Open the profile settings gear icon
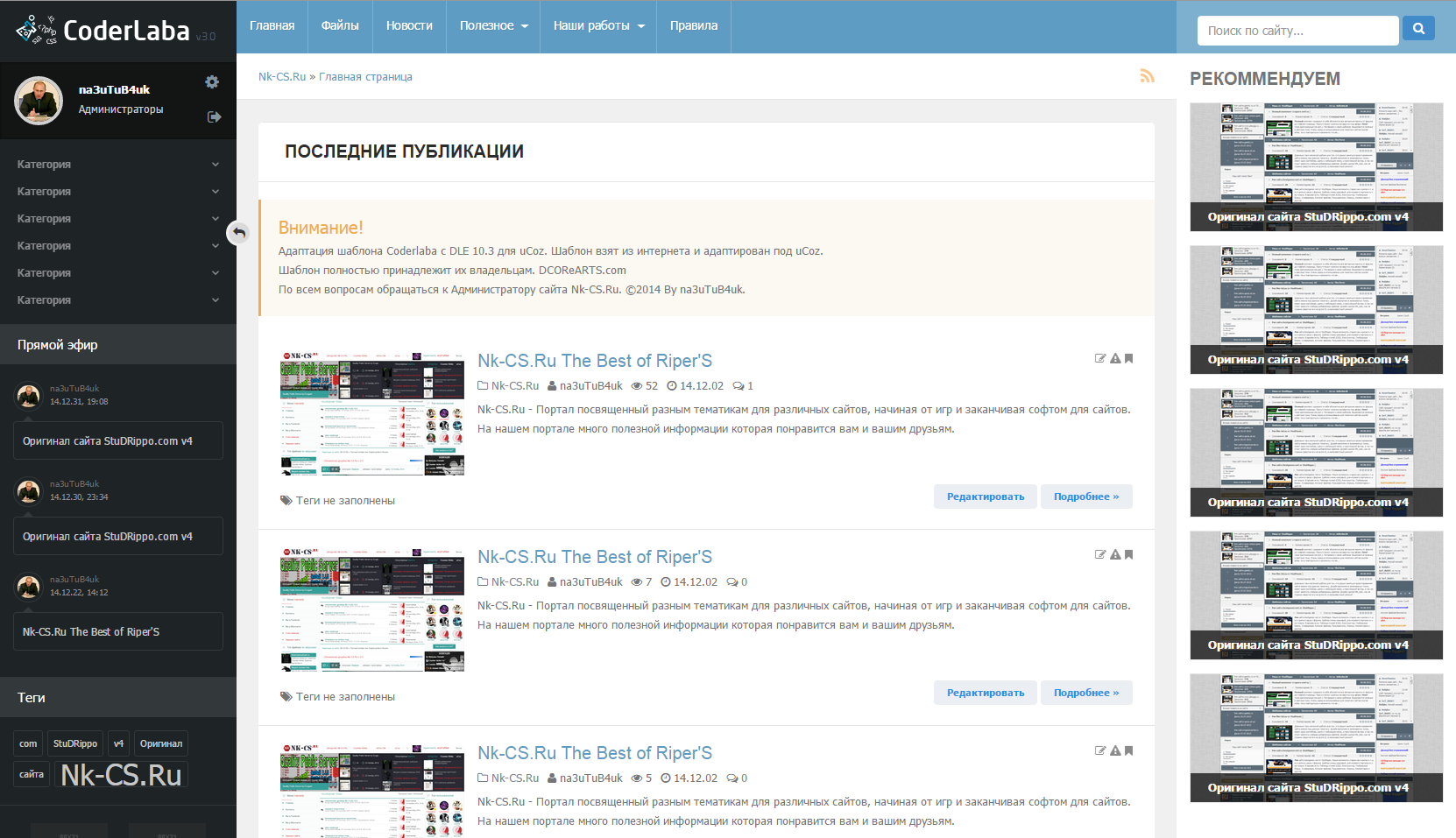1456x838 pixels. pyautogui.click(x=212, y=81)
